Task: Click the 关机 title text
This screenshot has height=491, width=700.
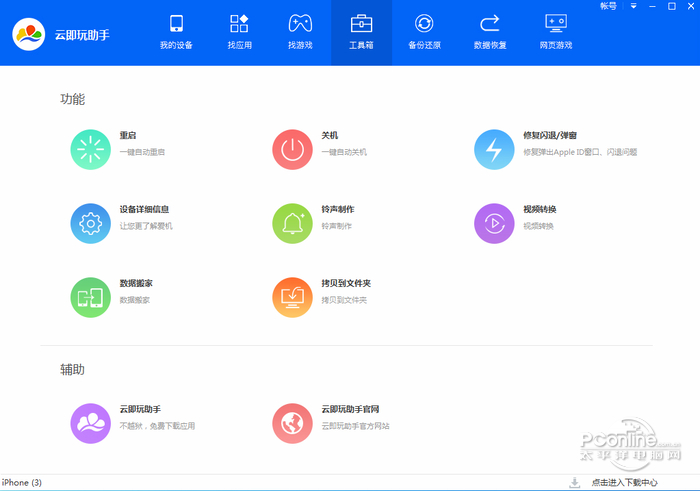Action: (329, 135)
